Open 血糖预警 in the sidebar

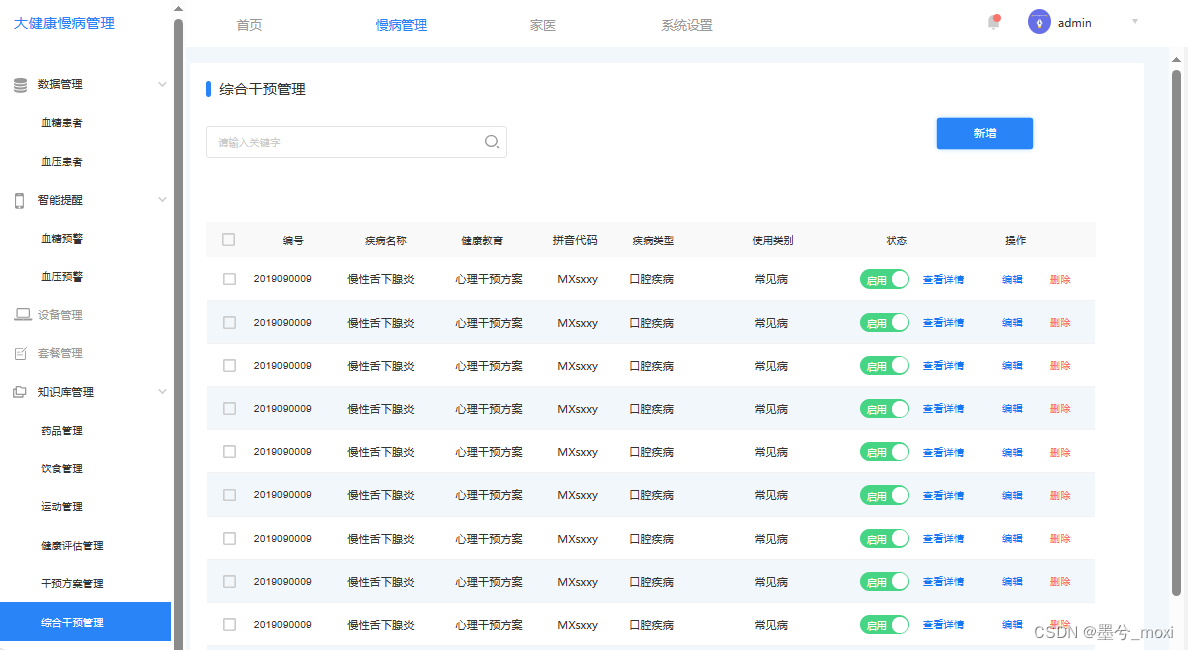[62, 238]
